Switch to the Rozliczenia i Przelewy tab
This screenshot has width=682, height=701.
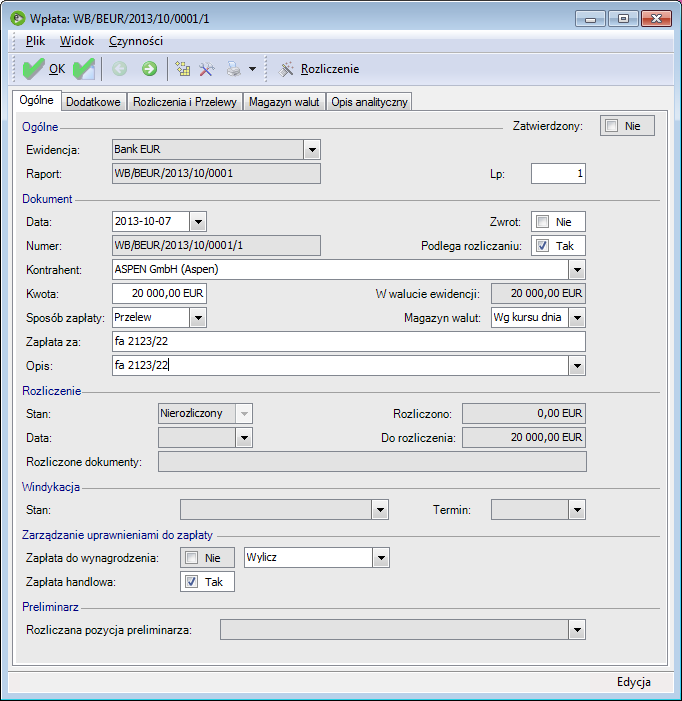click(x=185, y=102)
